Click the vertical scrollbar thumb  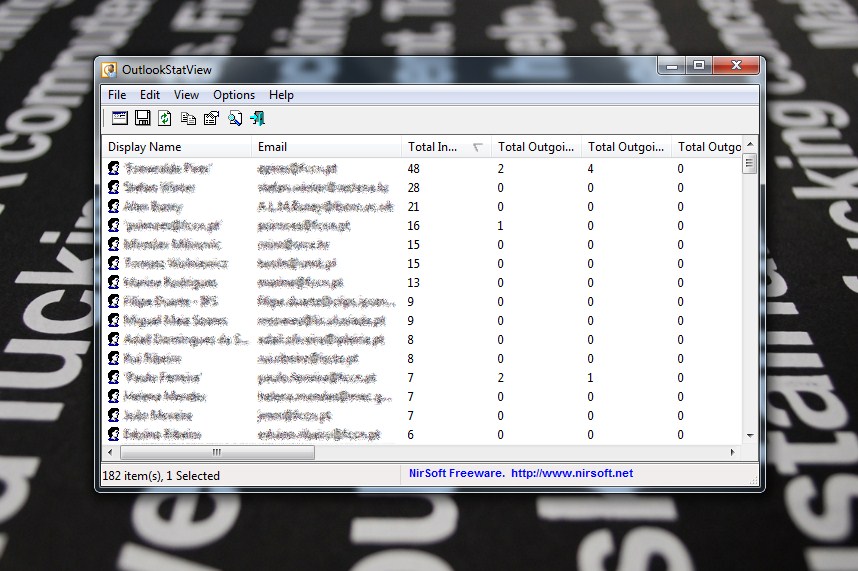pos(750,164)
